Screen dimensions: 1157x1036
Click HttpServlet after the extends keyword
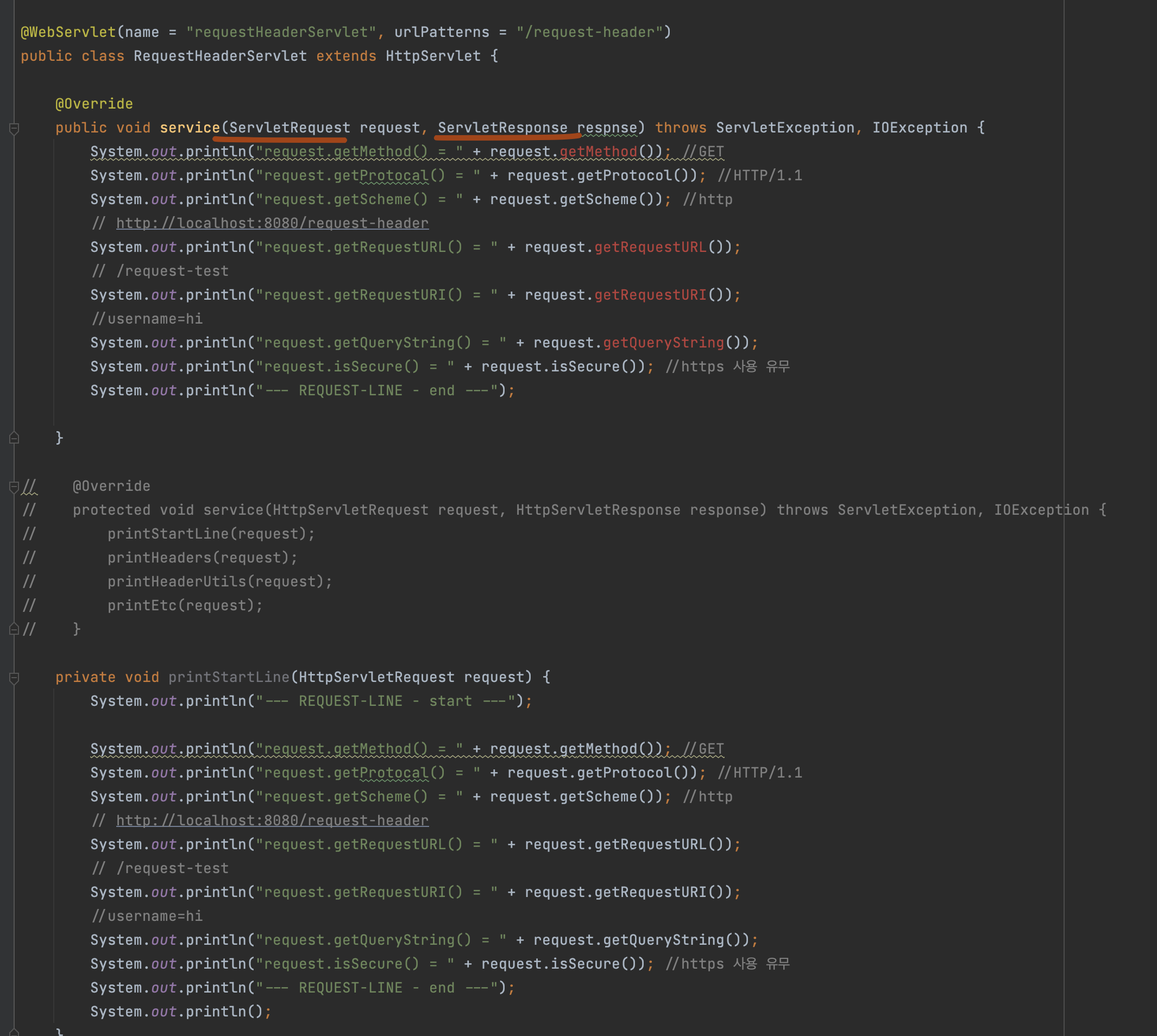pyautogui.click(x=433, y=56)
